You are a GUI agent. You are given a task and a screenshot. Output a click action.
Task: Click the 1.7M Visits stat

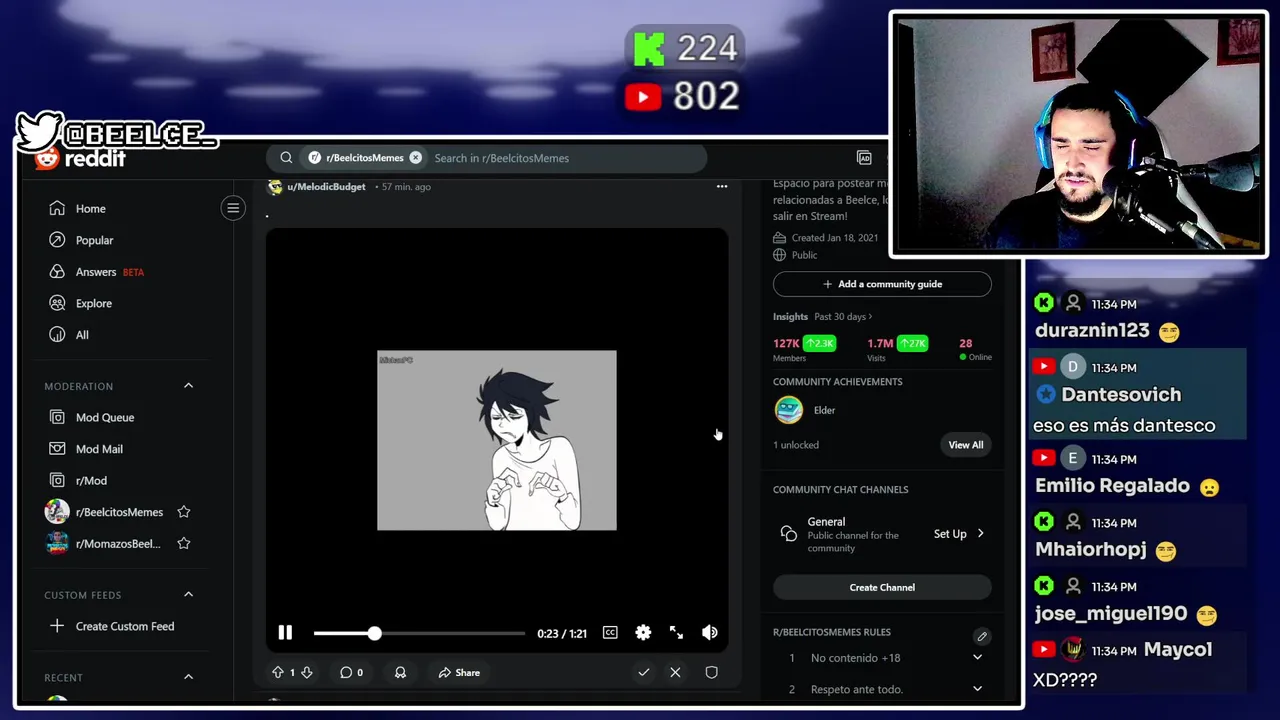click(898, 348)
